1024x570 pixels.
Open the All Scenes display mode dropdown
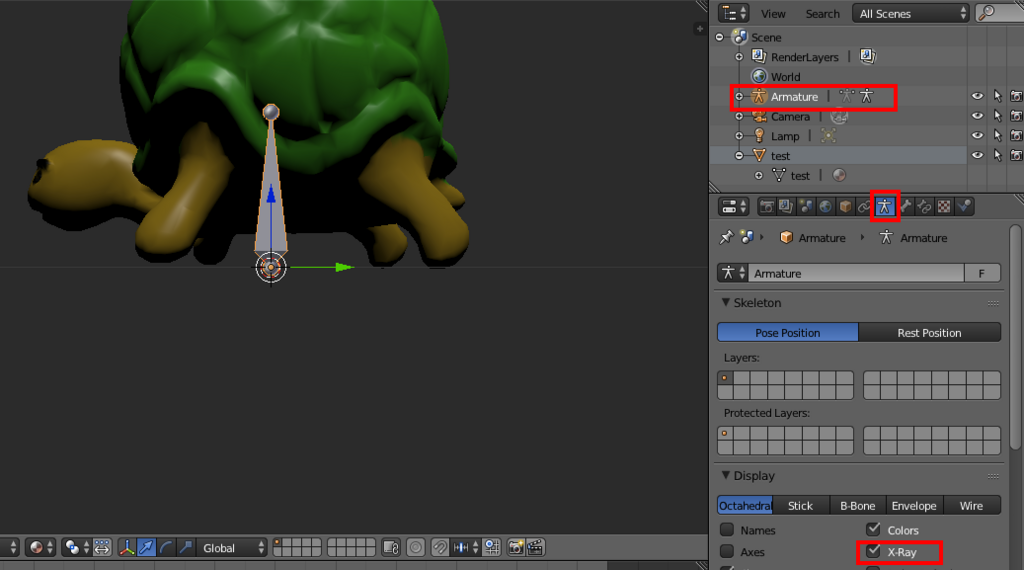pos(911,14)
